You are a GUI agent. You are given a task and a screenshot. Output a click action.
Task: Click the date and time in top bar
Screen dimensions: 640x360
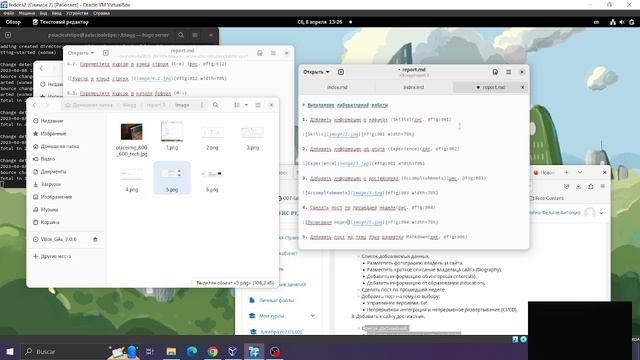pyautogui.click(x=320, y=22)
